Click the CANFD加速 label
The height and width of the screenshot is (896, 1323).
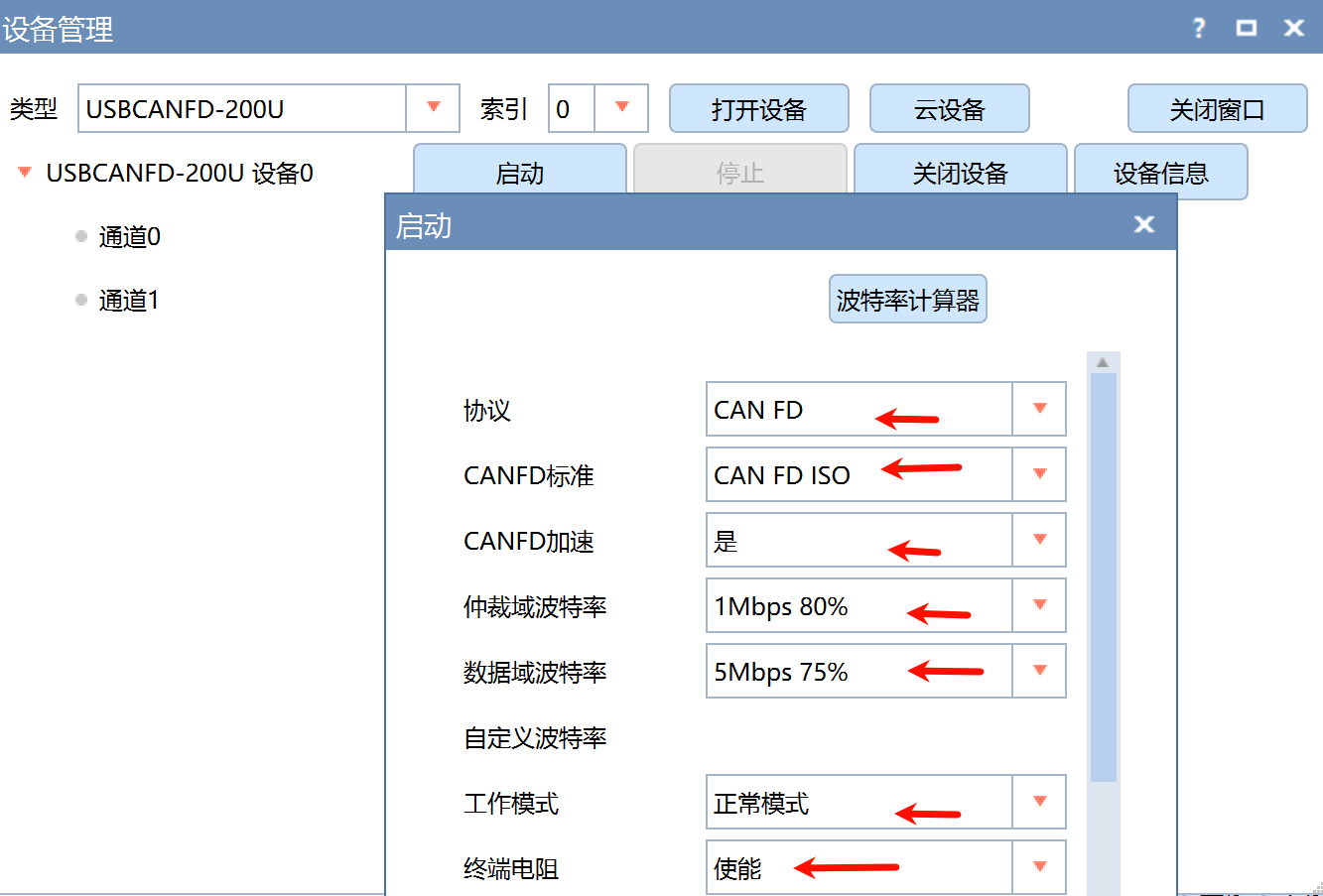529,541
